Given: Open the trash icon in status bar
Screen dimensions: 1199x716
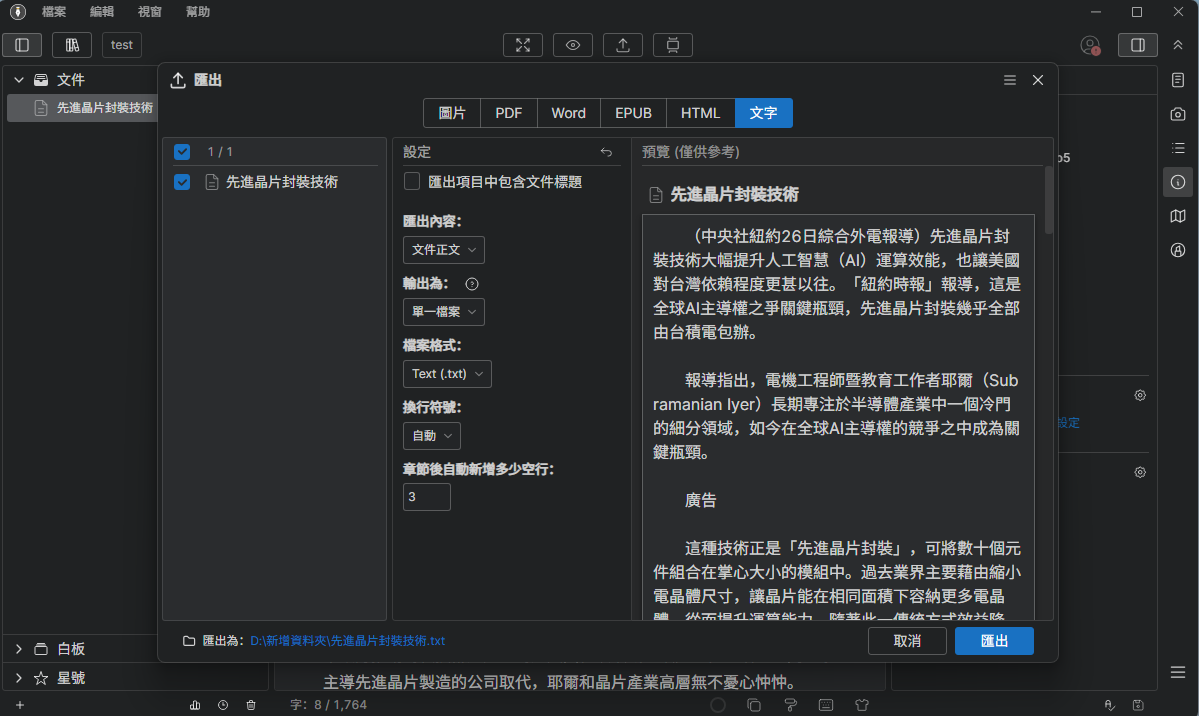Looking at the screenshot, I should tap(251, 705).
